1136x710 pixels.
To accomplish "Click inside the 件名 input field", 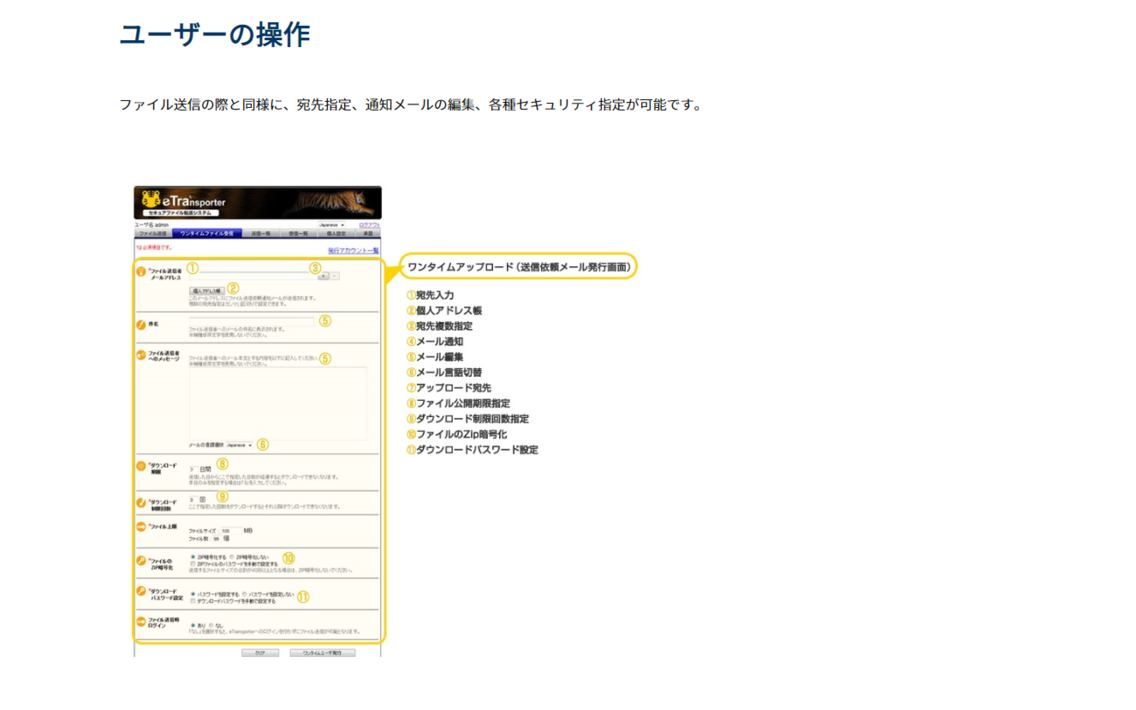I will coord(251,320).
